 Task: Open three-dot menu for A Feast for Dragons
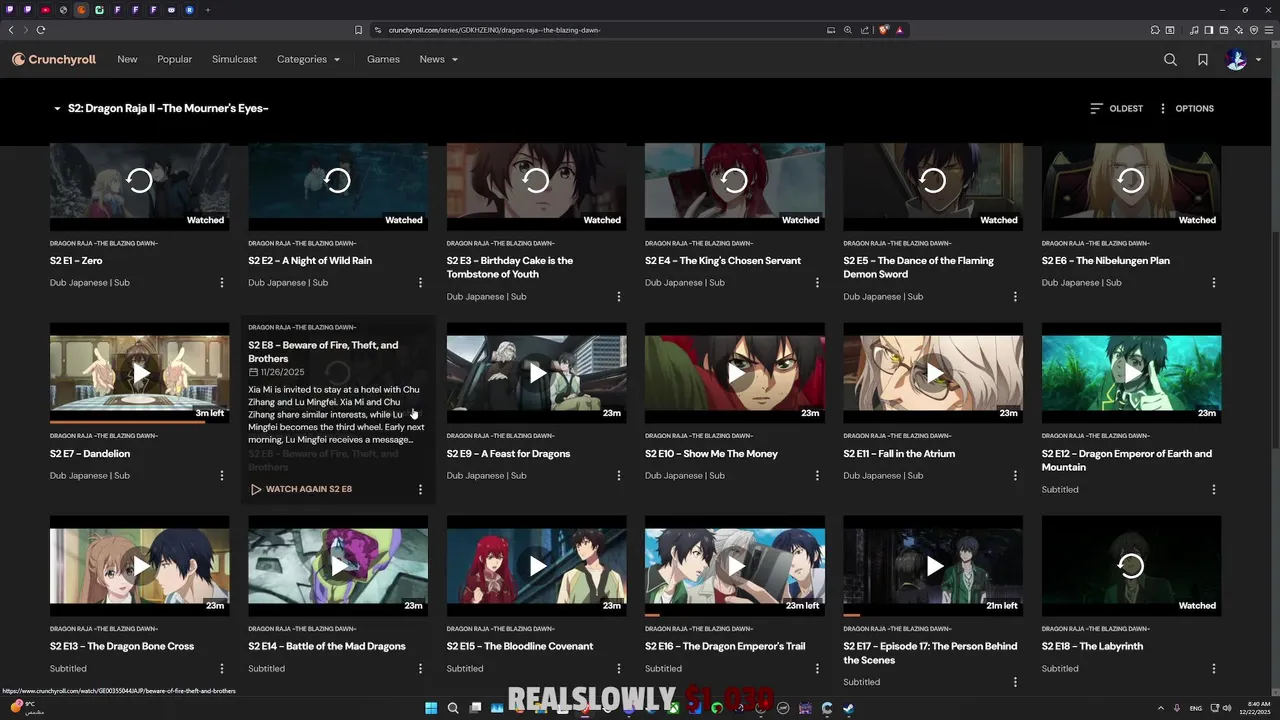pos(619,476)
